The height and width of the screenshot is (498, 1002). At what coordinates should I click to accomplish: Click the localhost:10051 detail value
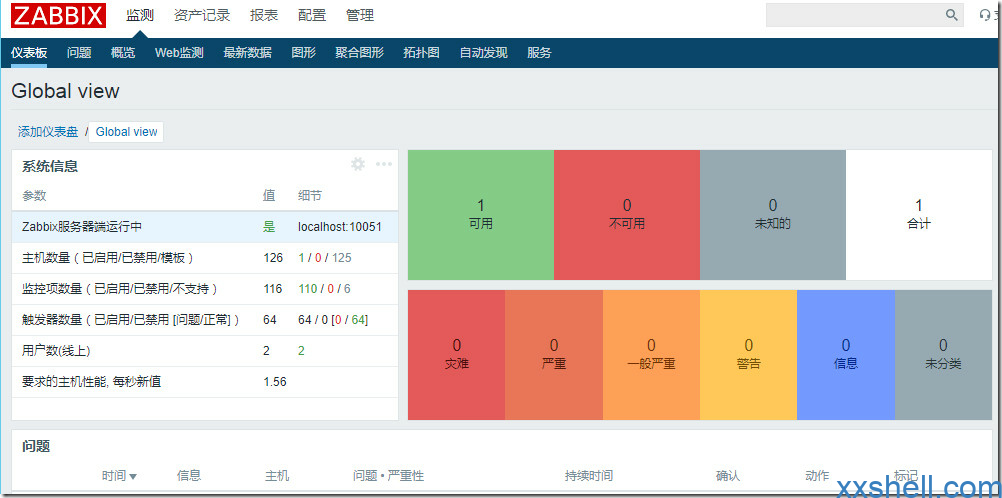[339, 227]
